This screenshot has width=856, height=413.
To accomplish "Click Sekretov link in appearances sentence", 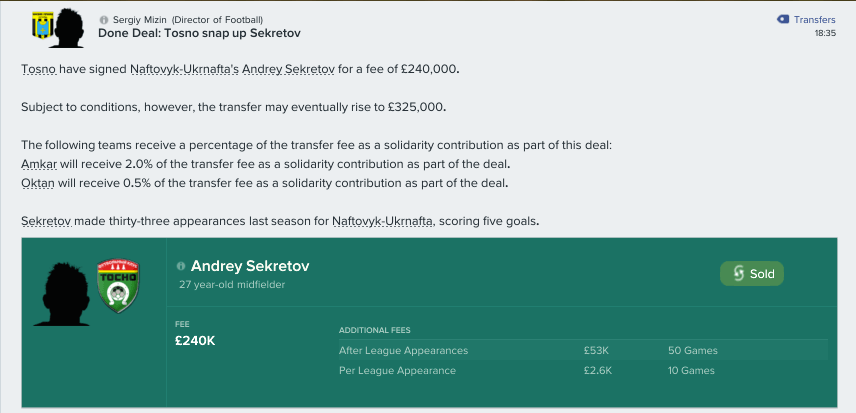I will 46,222.
